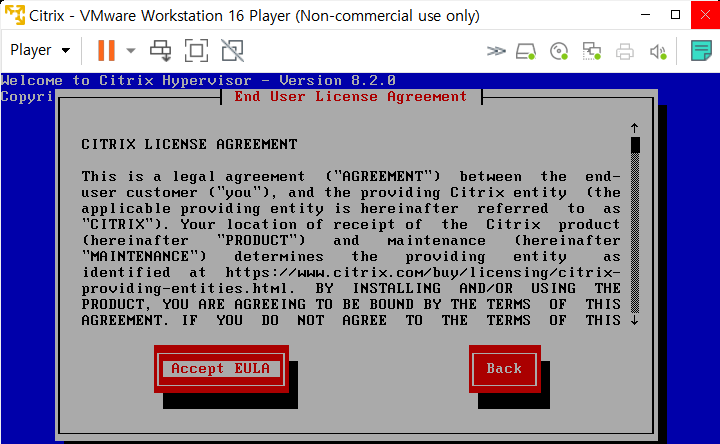Minimize the VMware Player window
The image size is (720, 444).
[645, 15]
